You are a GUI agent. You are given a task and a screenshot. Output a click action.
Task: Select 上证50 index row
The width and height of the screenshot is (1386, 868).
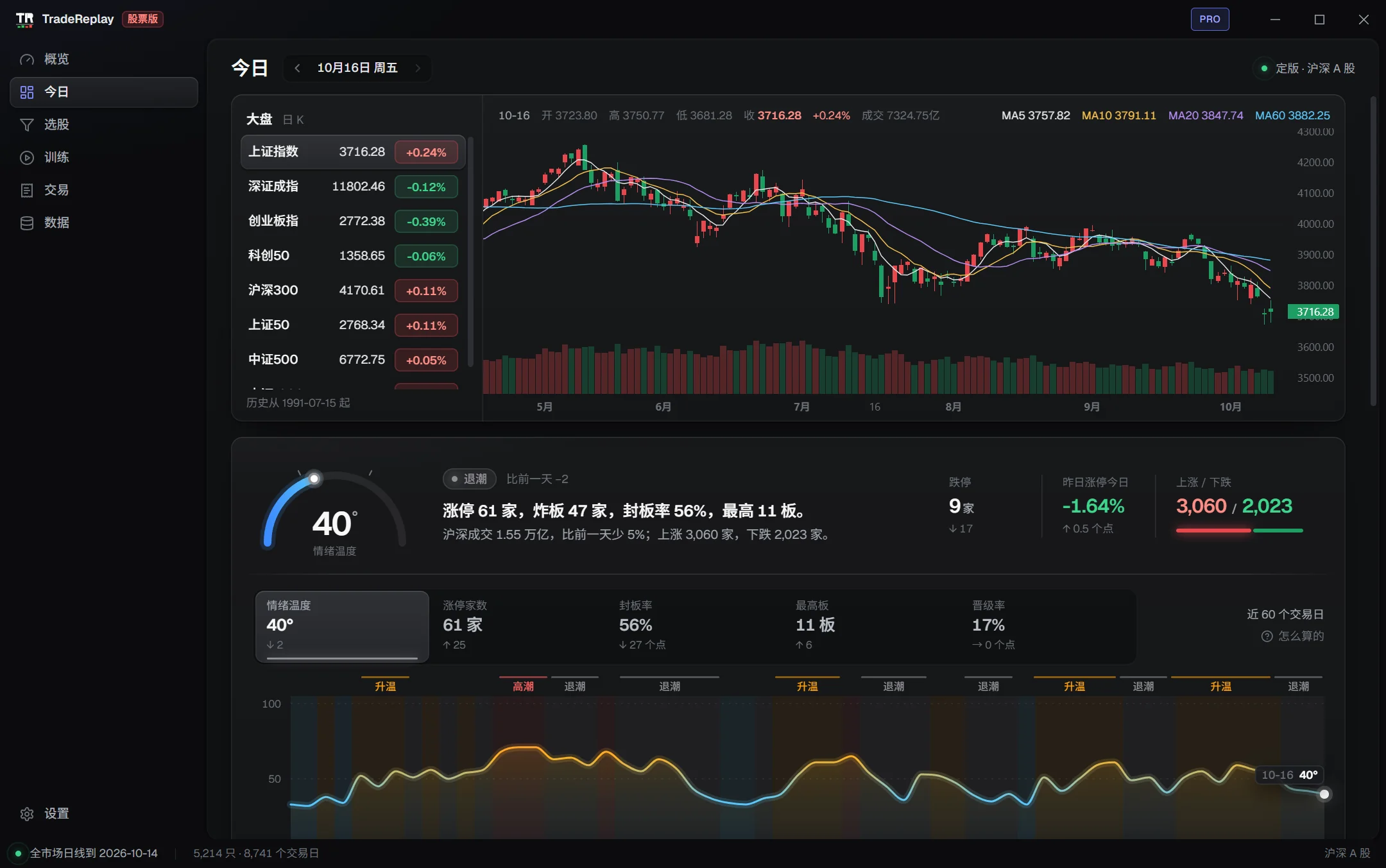(353, 325)
